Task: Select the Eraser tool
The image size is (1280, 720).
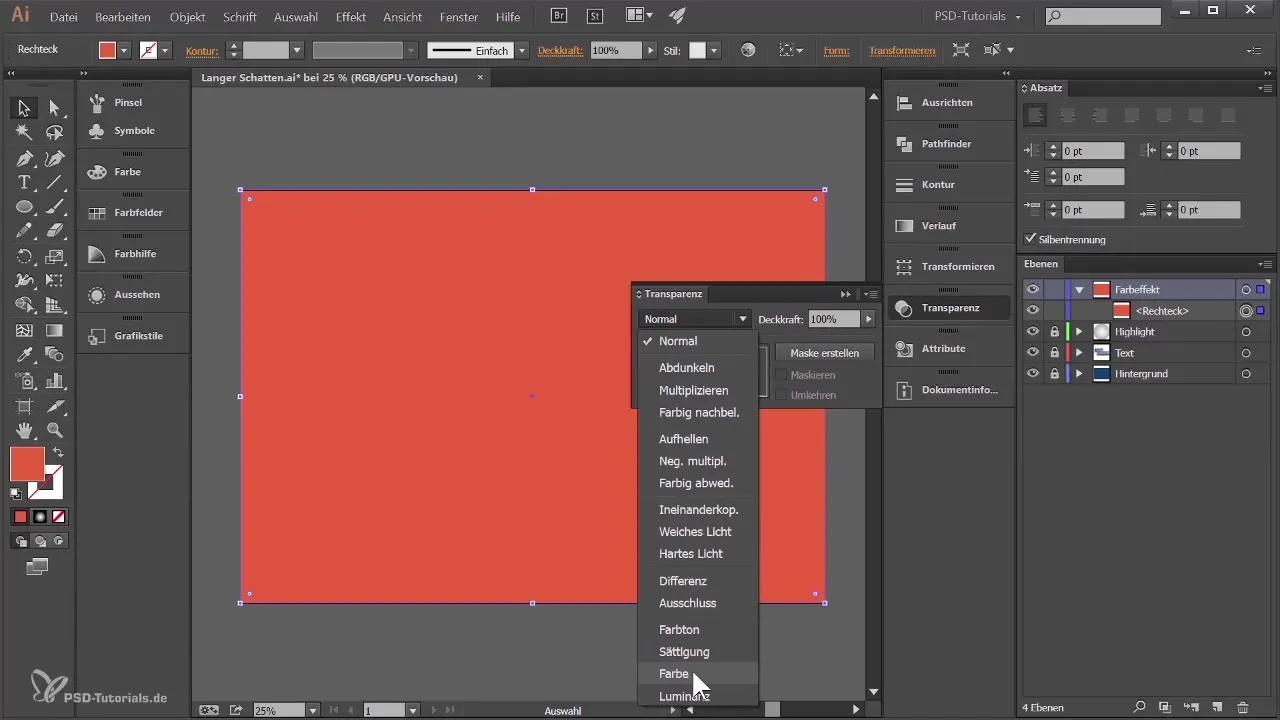Action: pyautogui.click(x=54, y=231)
